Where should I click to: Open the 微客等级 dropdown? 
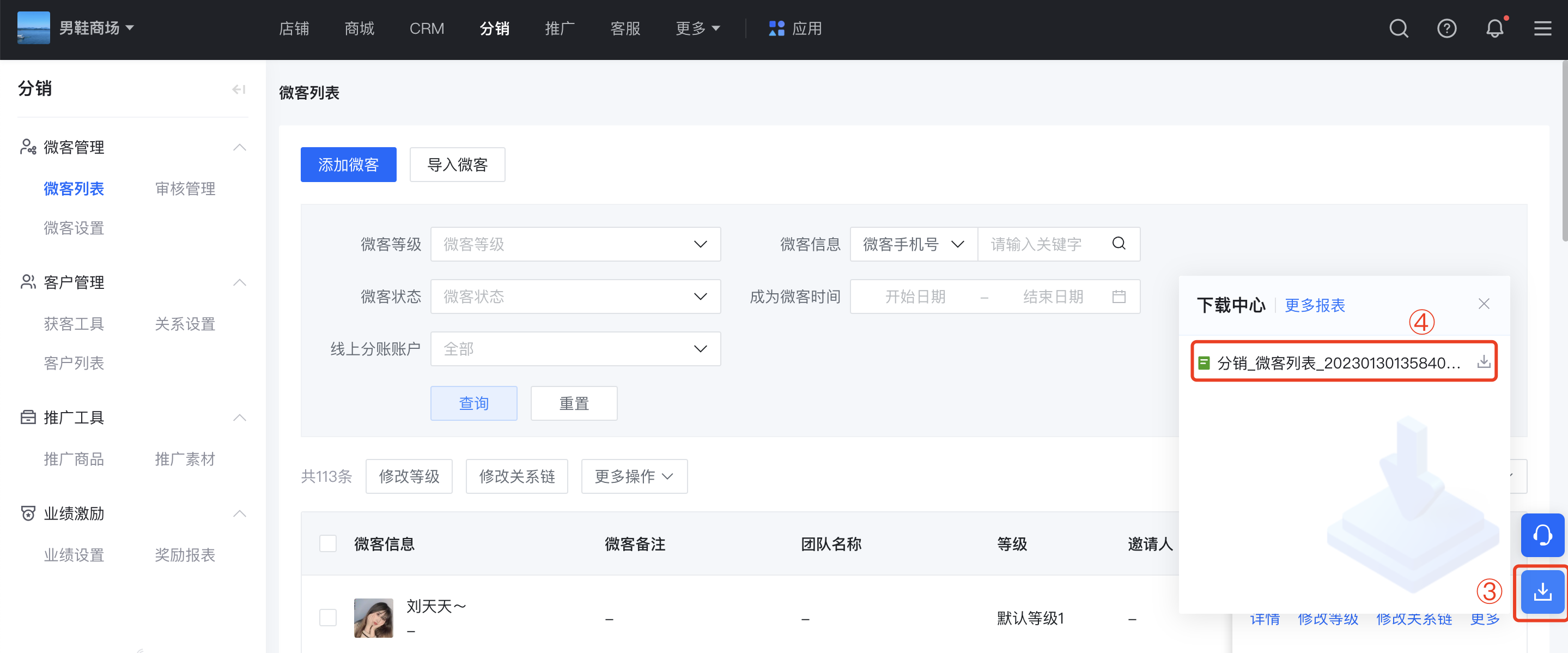575,244
